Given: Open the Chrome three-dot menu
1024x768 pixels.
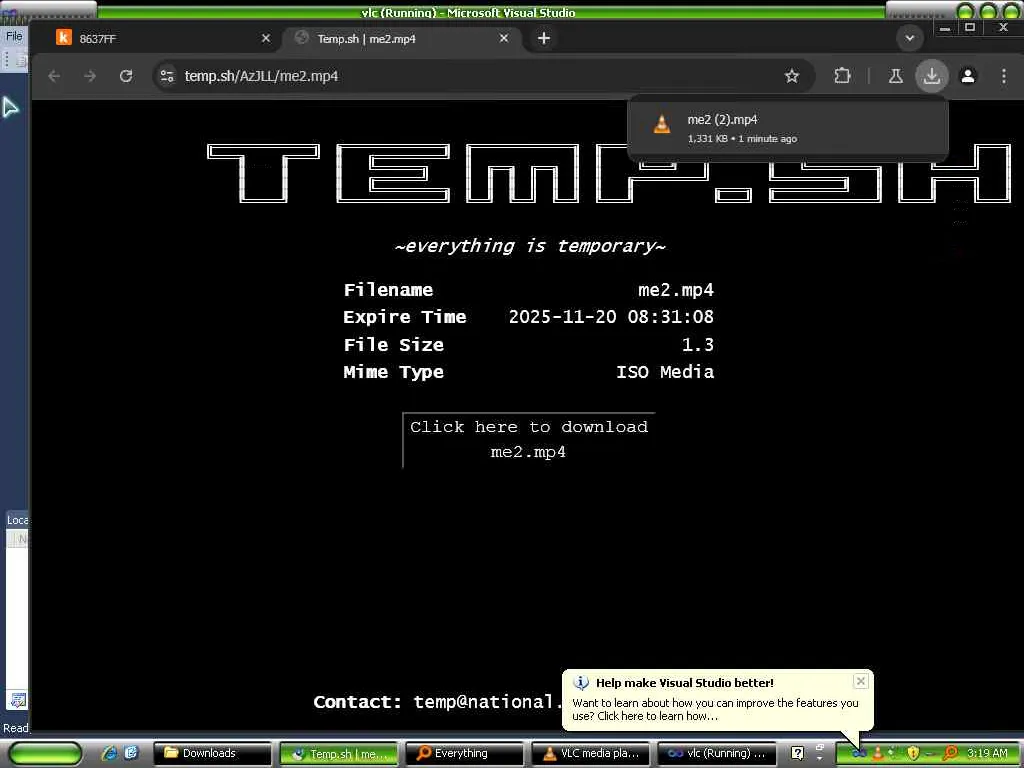Looking at the screenshot, I should (x=1004, y=76).
